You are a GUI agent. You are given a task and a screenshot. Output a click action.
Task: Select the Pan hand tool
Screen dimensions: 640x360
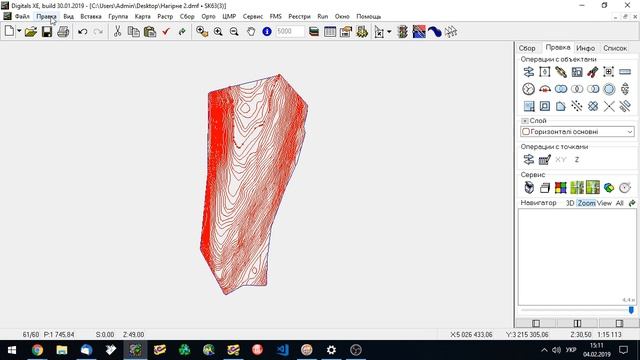pyautogui.click(x=251, y=31)
